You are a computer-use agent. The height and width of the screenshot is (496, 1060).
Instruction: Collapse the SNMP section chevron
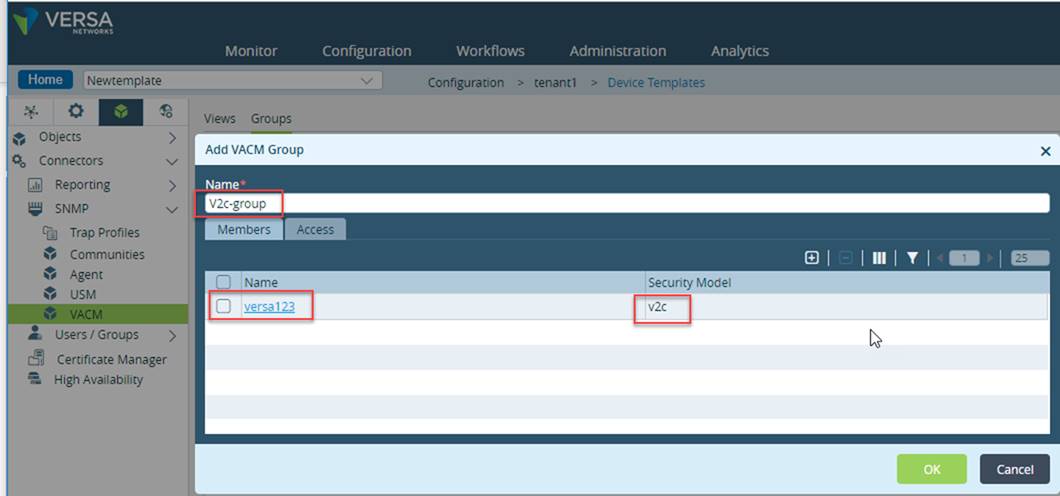[172, 209]
